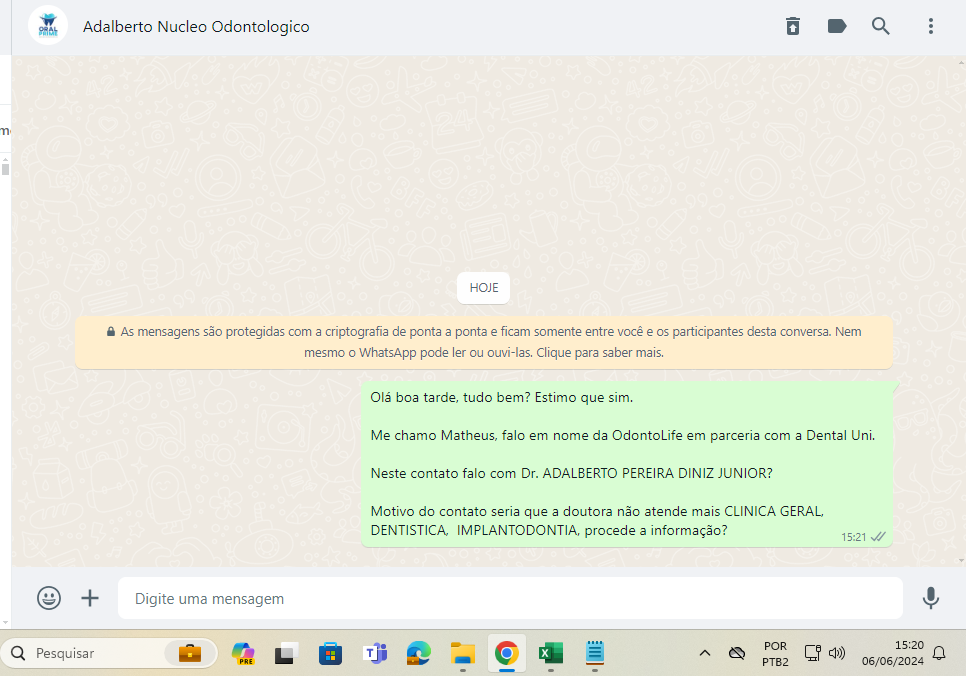The height and width of the screenshot is (676, 966).
Task: Start voice recording with microphone icon
Action: point(930,598)
